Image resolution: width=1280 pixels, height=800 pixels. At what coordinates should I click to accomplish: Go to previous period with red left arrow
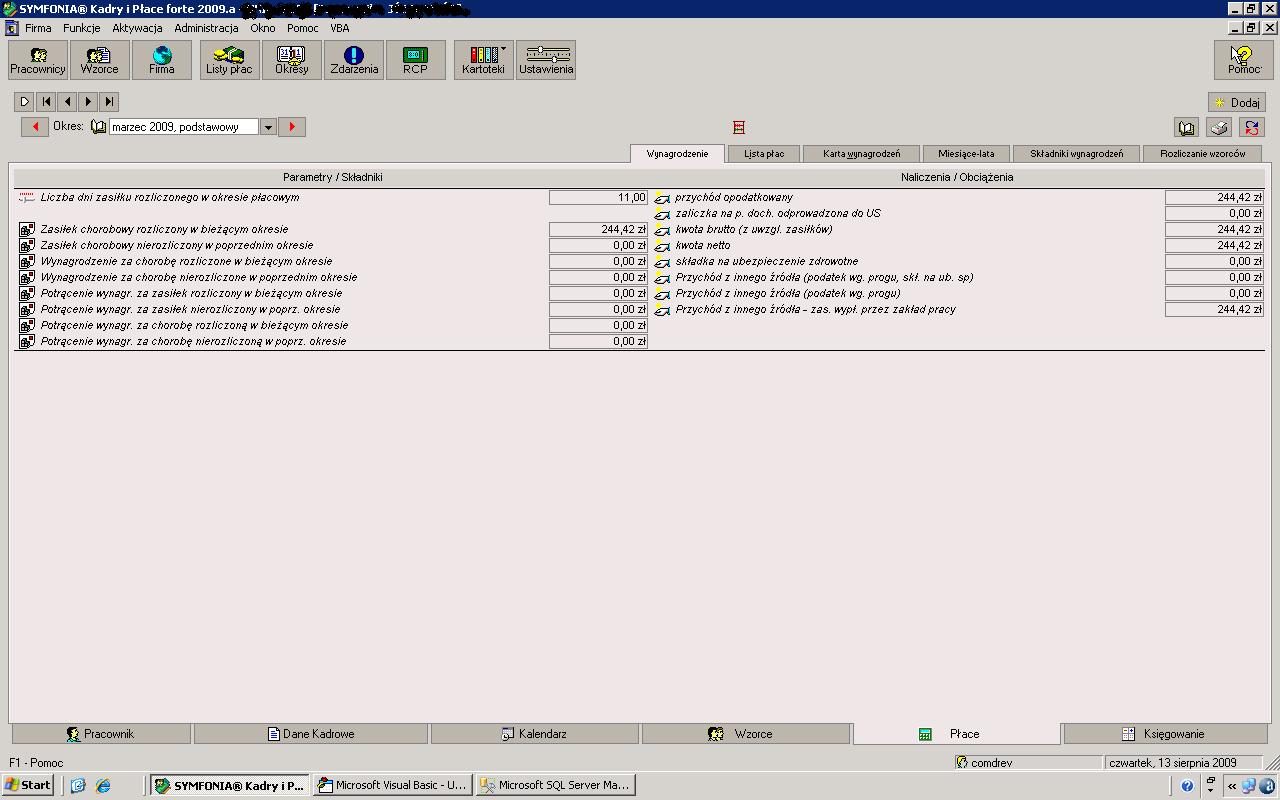pyautogui.click(x=35, y=127)
